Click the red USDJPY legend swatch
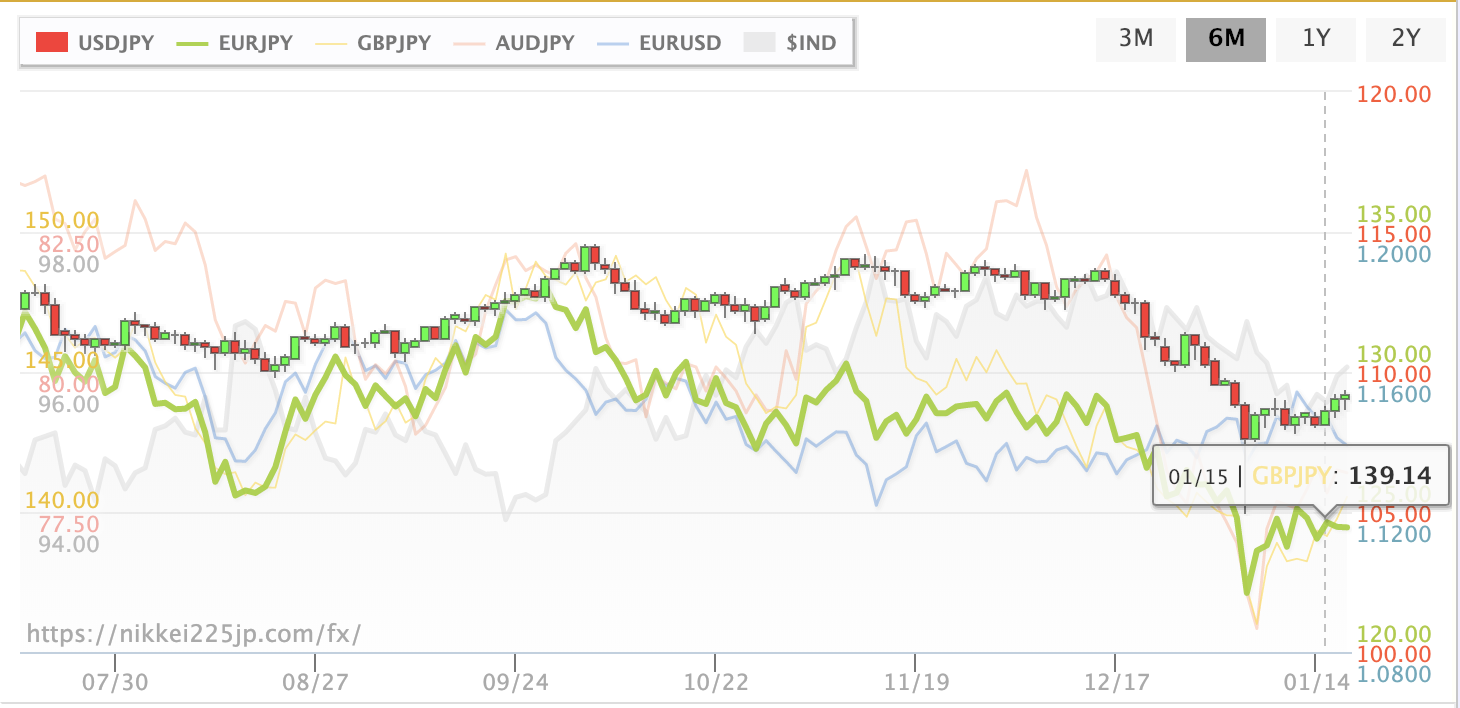Screen dimensions: 1460x708 52,42
